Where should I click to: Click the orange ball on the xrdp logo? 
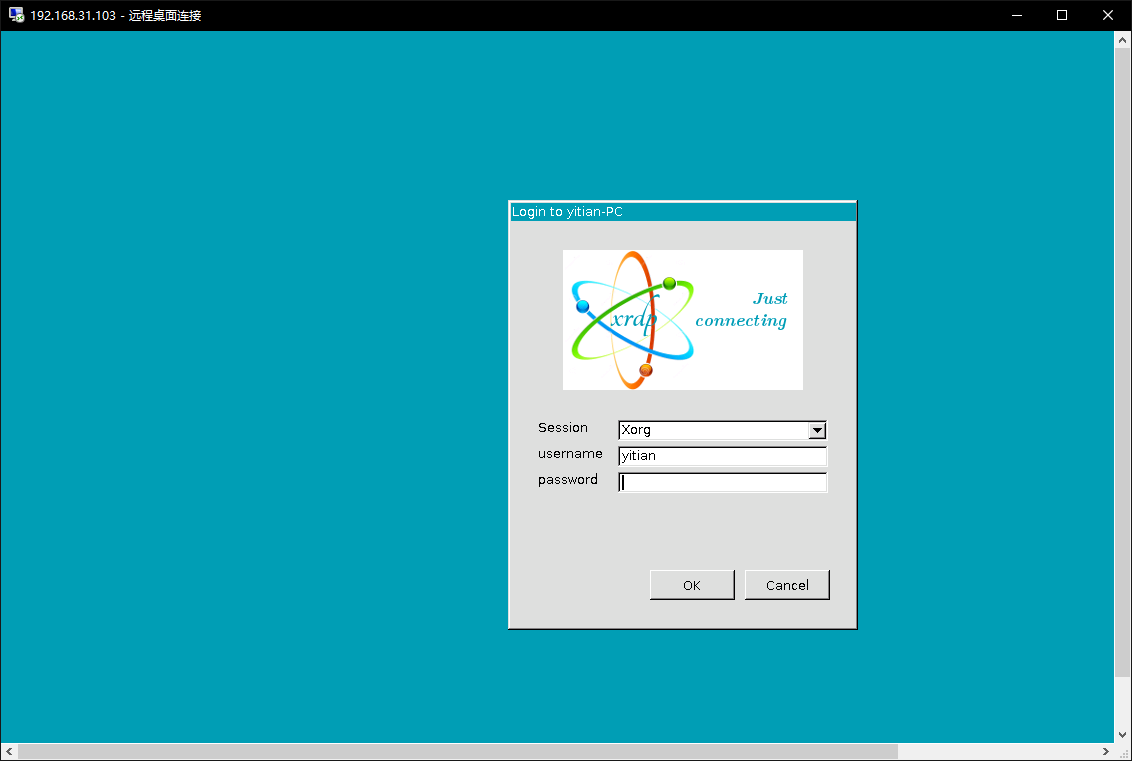[x=646, y=369]
